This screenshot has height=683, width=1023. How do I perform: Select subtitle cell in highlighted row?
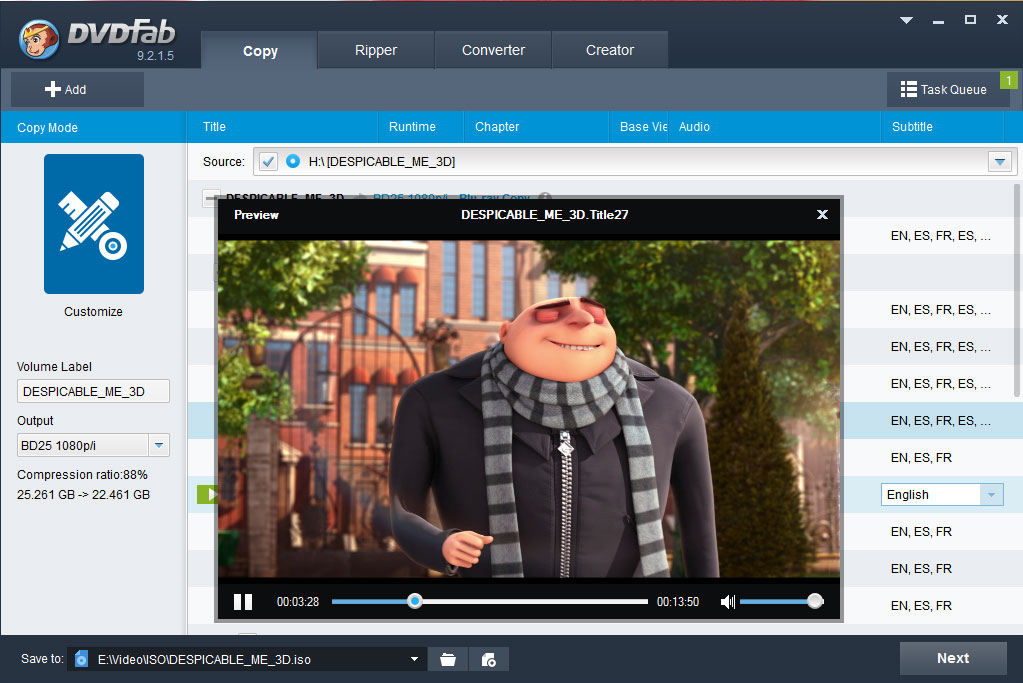pos(940,421)
